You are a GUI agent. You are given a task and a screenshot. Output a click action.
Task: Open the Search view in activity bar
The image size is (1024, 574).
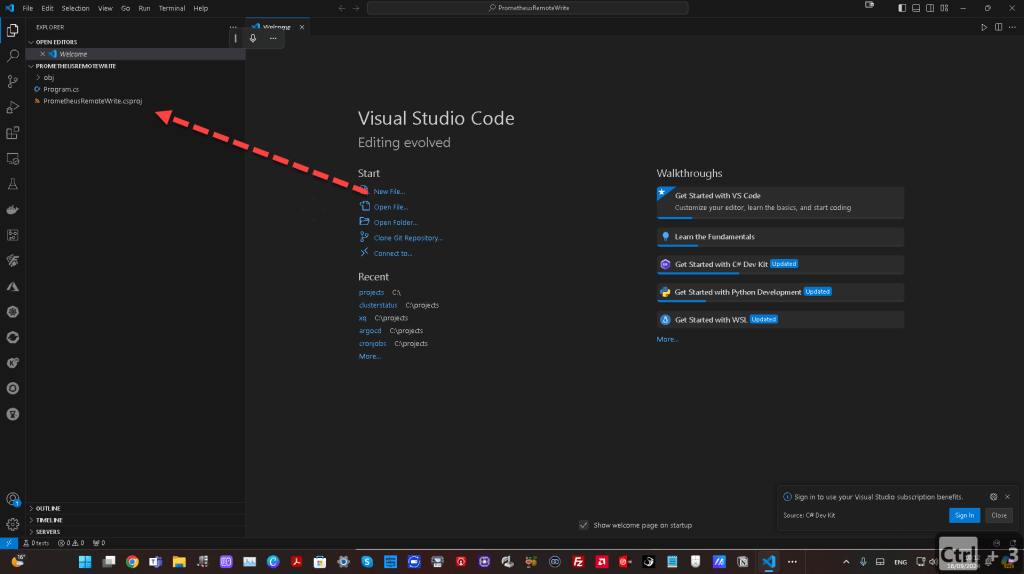coord(12,56)
